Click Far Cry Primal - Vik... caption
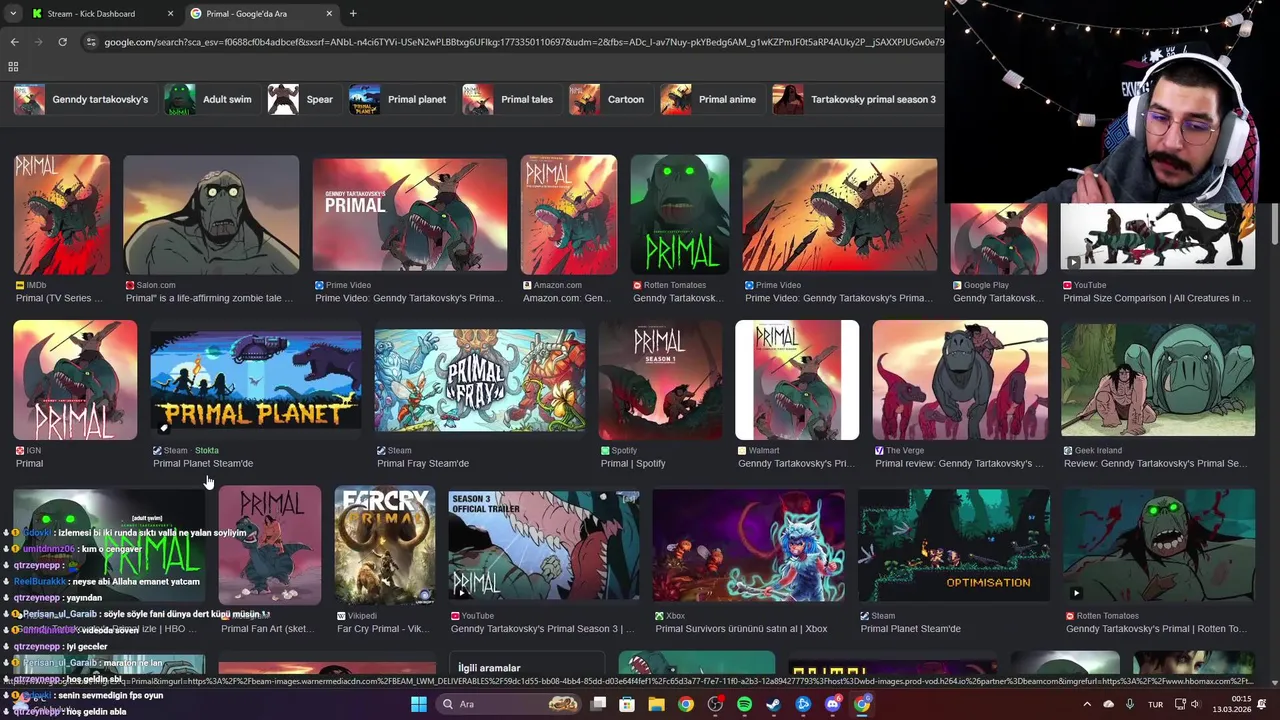The height and width of the screenshot is (720, 1280). click(x=385, y=629)
